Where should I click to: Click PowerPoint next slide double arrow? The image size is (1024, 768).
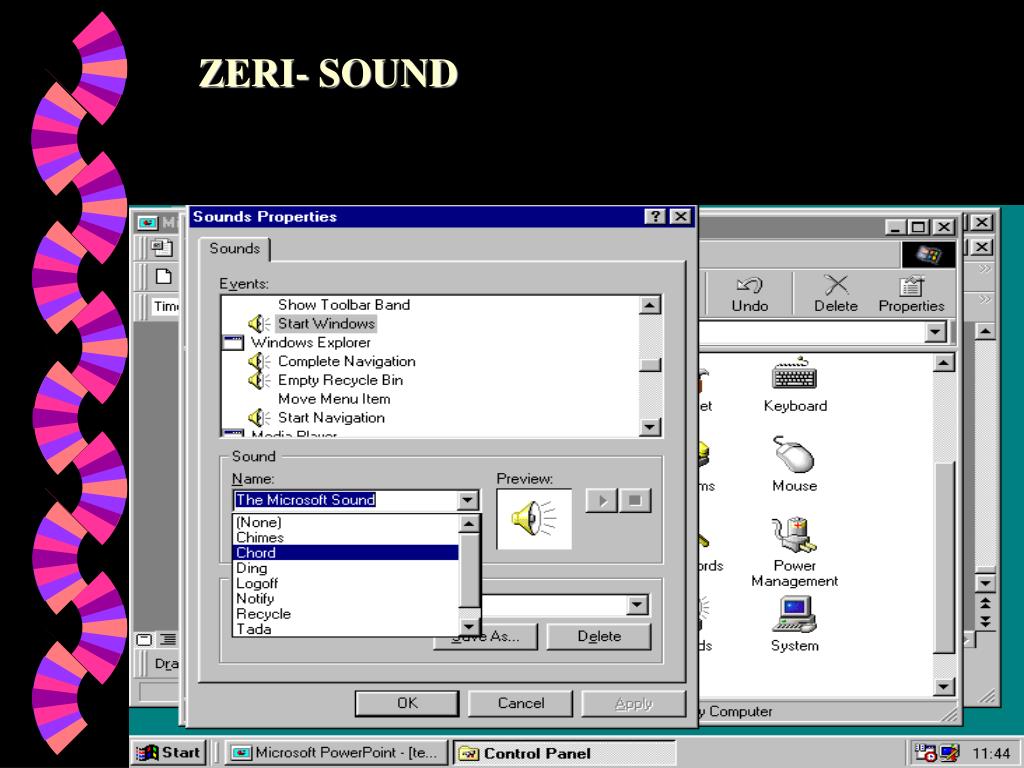985,622
